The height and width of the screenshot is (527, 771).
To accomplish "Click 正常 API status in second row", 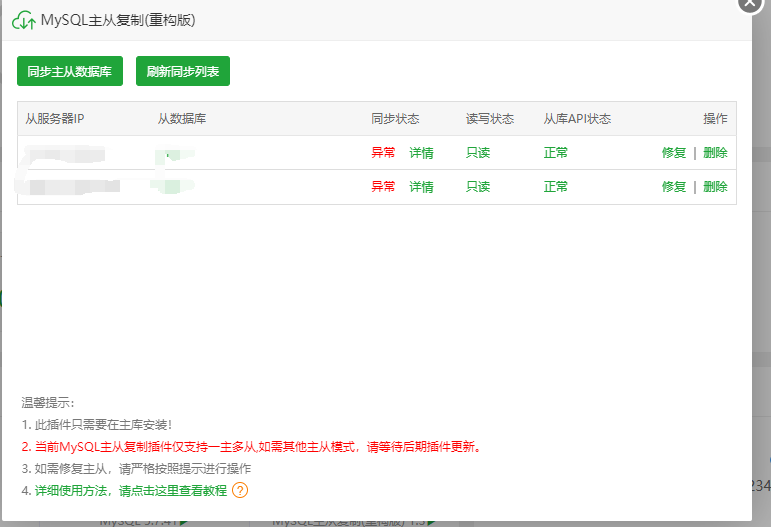I will coord(556,187).
